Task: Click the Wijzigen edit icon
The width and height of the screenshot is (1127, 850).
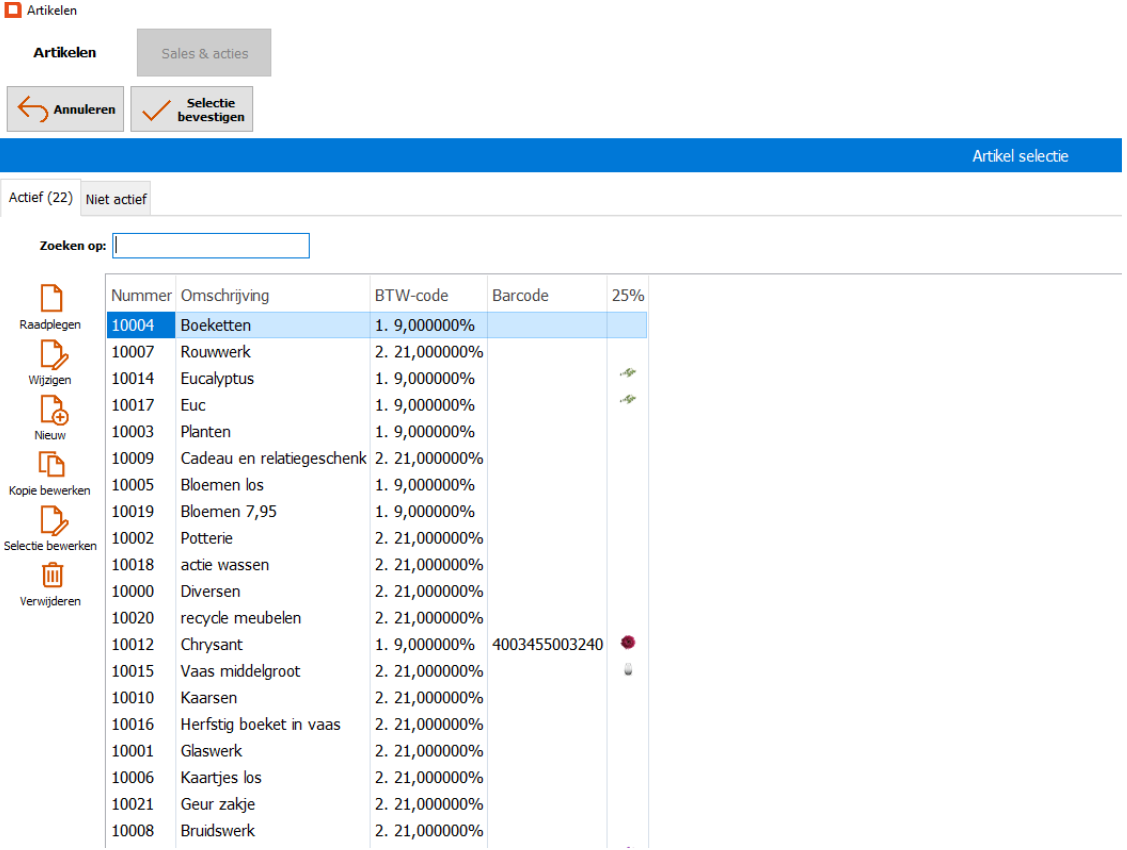Action: tap(51, 355)
